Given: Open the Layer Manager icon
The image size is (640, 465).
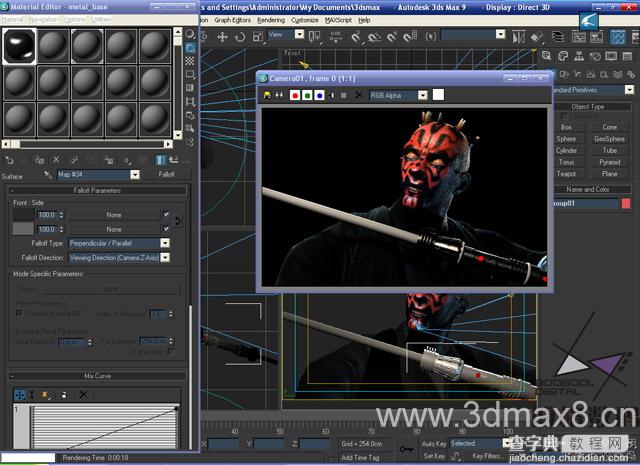Looking at the screenshot, I should (x=558, y=38).
